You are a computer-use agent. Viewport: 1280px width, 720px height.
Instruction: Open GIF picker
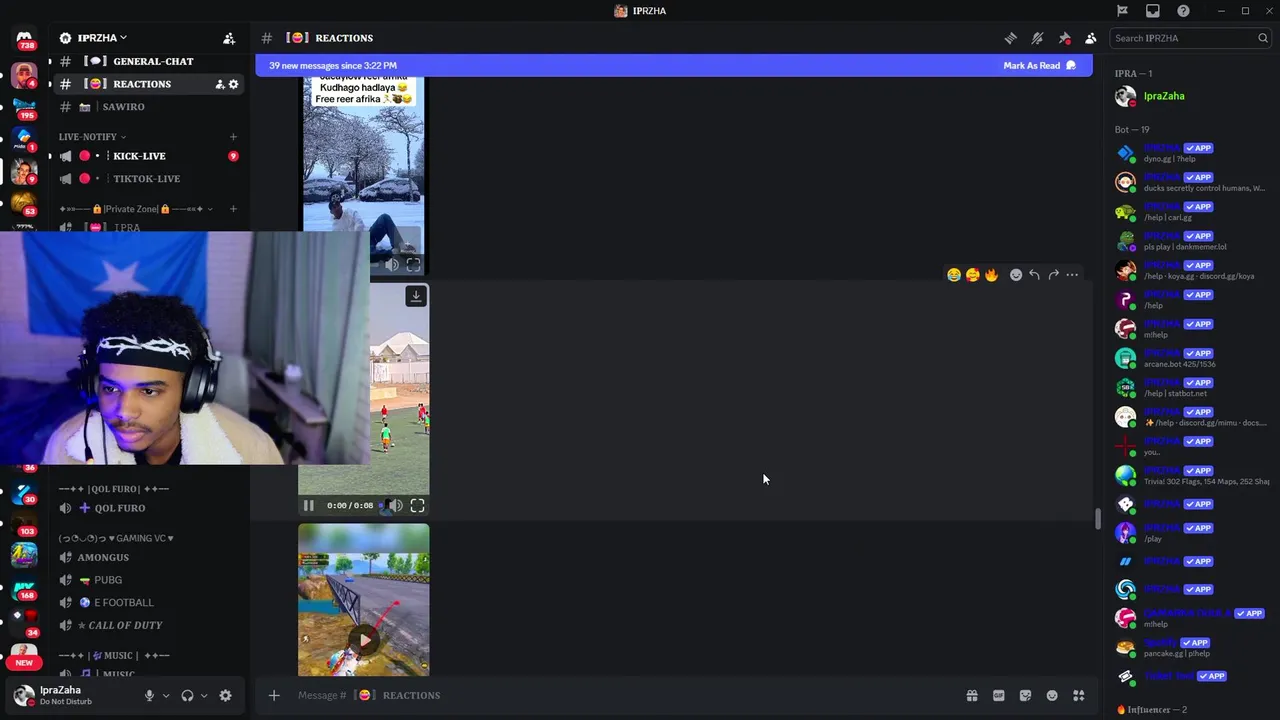click(x=998, y=696)
